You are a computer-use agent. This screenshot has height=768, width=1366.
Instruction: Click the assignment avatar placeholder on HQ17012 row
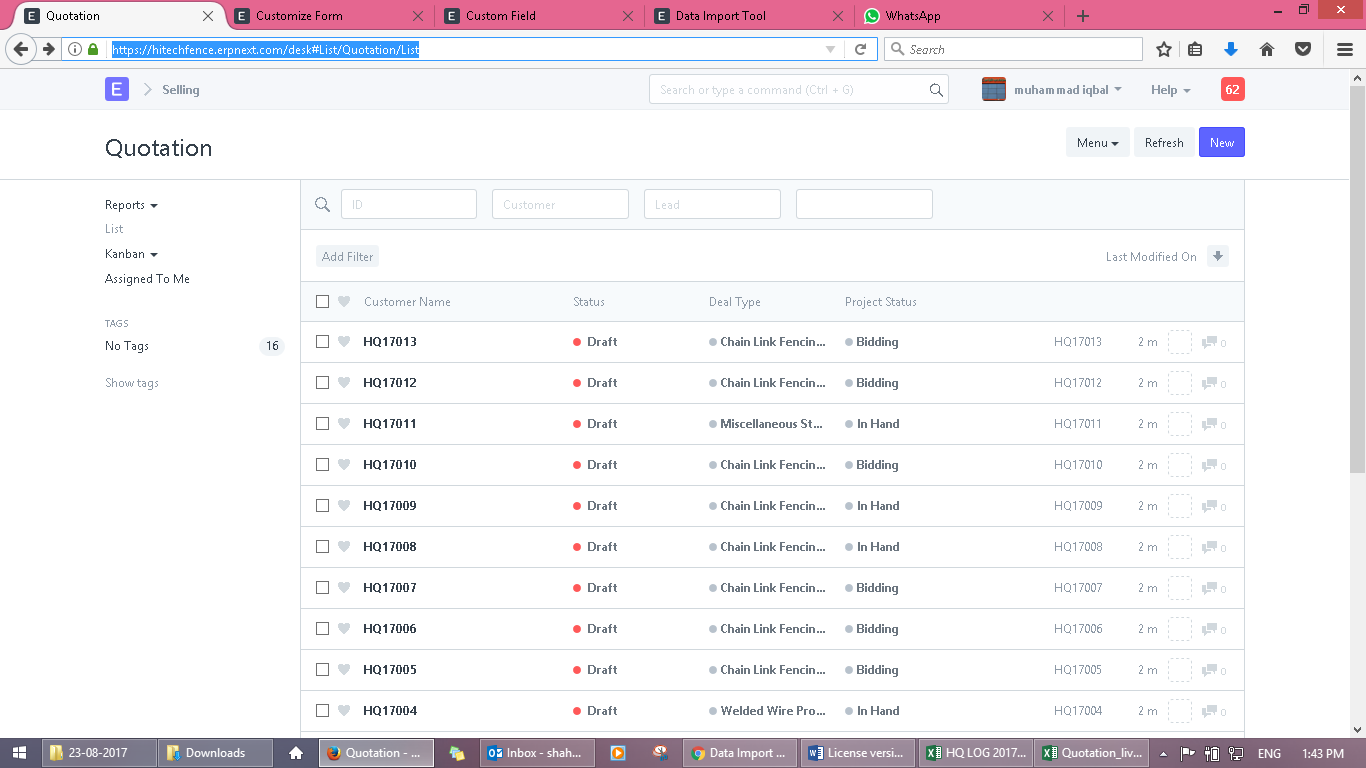tap(1180, 383)
